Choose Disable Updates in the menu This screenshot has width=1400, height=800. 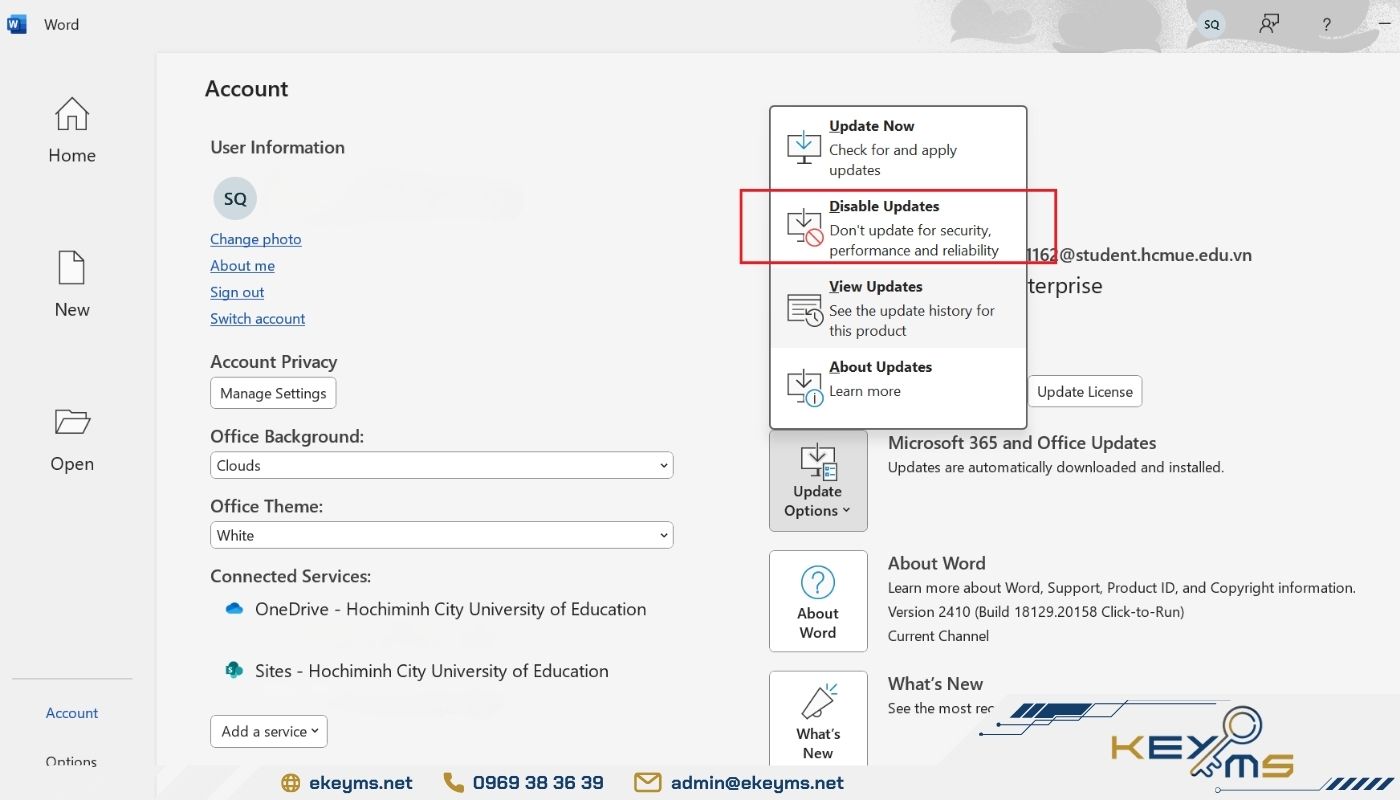pos(898,227)
